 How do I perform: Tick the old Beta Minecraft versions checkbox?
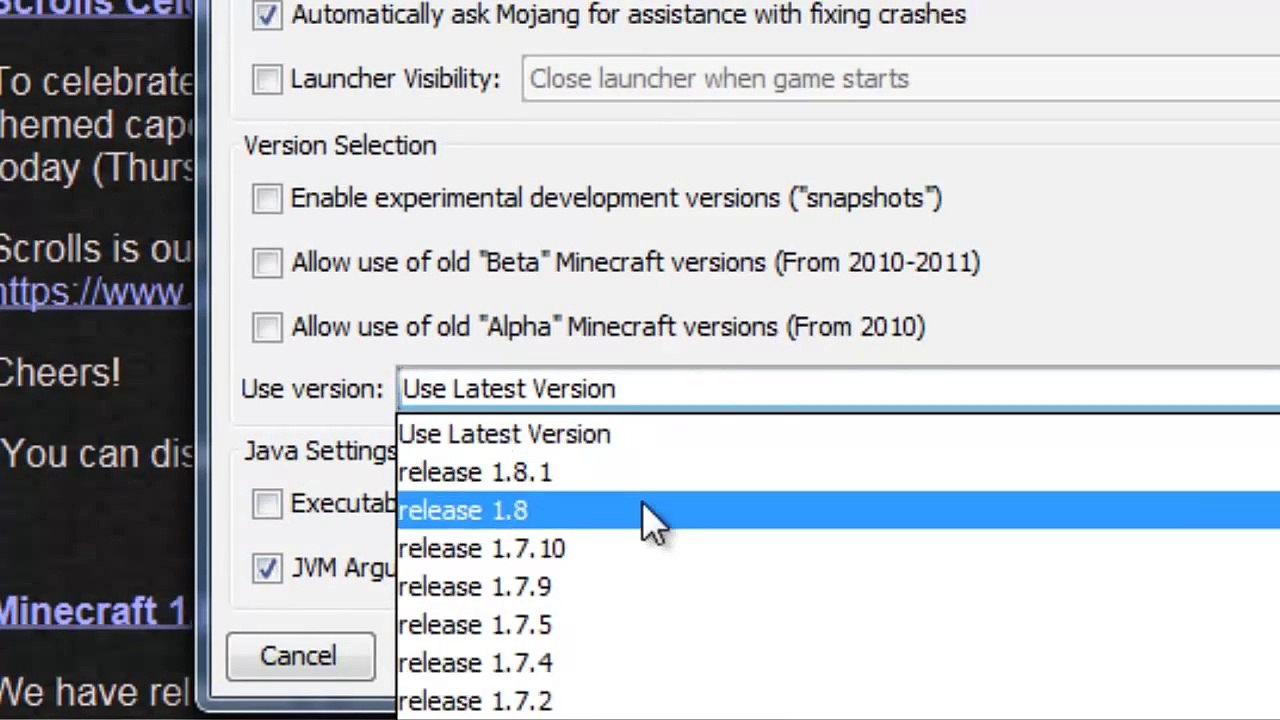pyautogui.click(x=267, y=263)
